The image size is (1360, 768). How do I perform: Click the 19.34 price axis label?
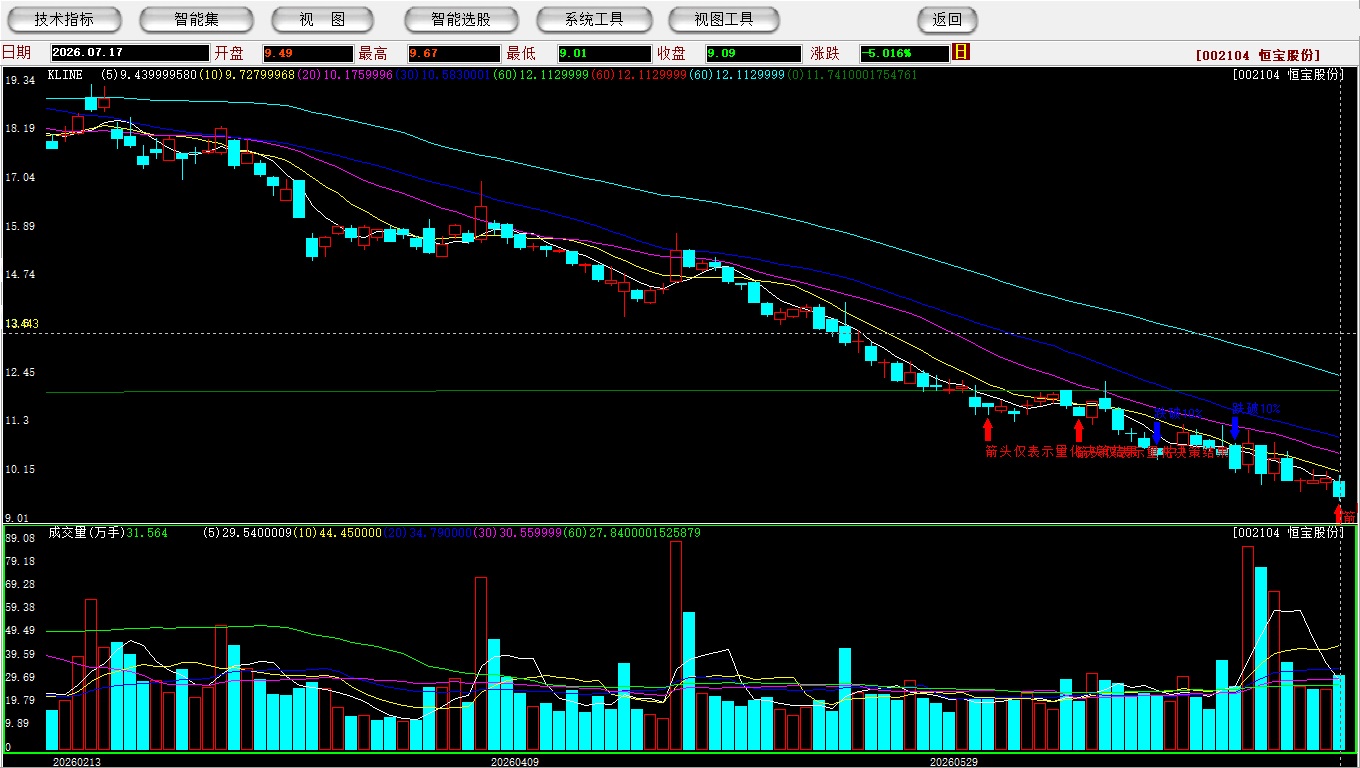click(x=21, y=80)
